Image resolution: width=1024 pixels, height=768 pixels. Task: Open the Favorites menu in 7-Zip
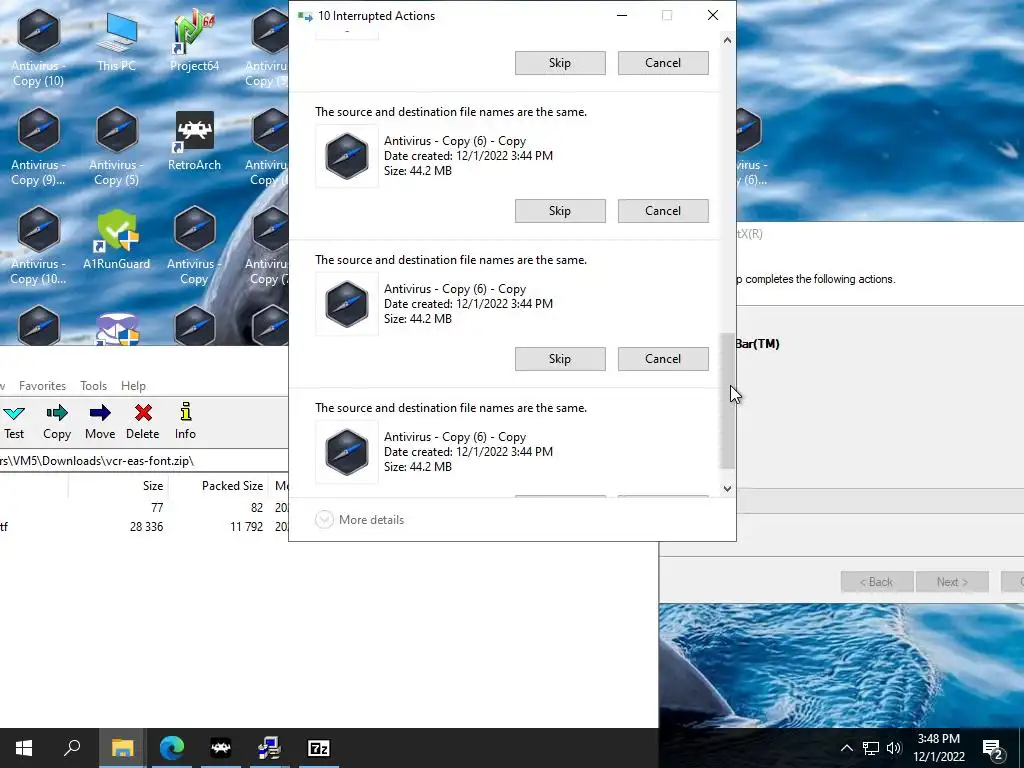point(42,386)
